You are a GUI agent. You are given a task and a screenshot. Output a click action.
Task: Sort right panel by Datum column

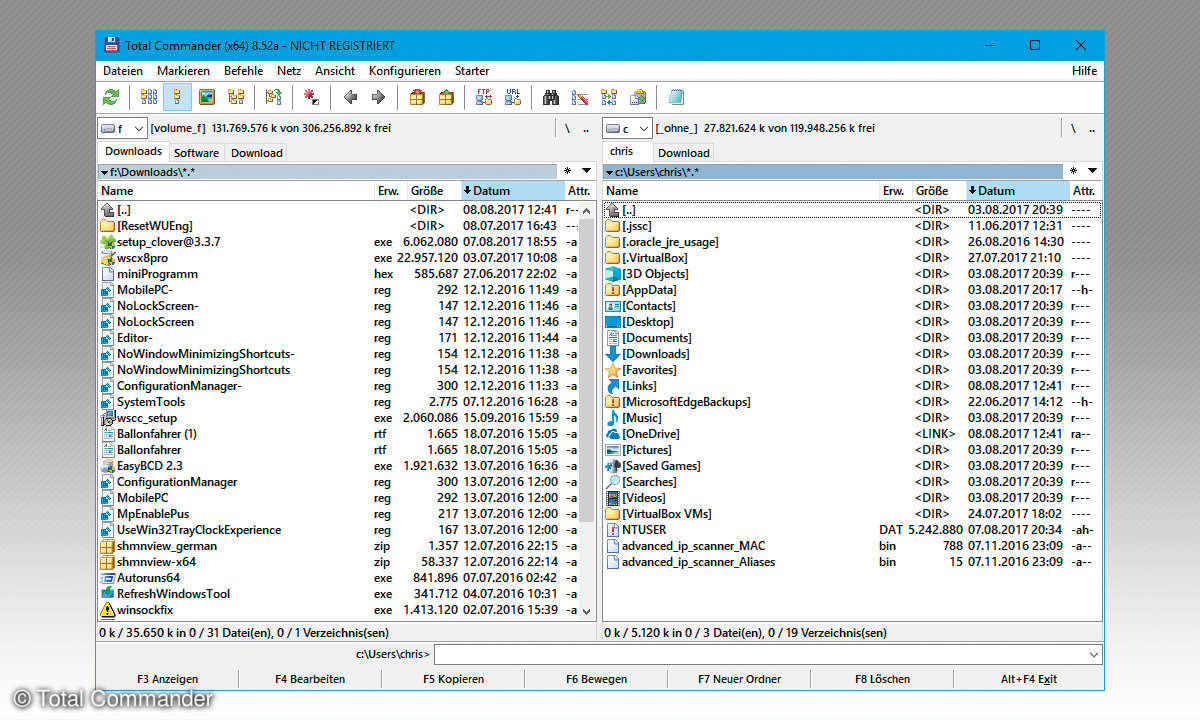[x=1018, y=190]
